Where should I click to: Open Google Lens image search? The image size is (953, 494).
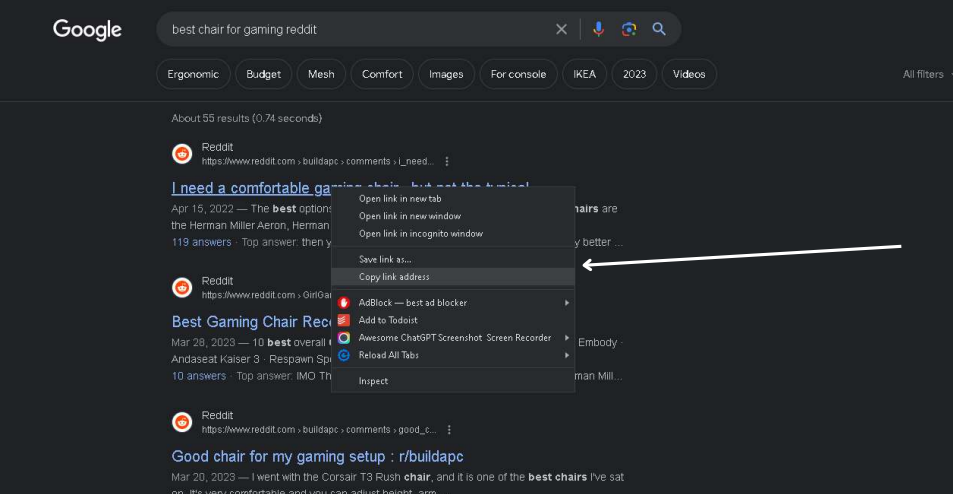(629, 29)
